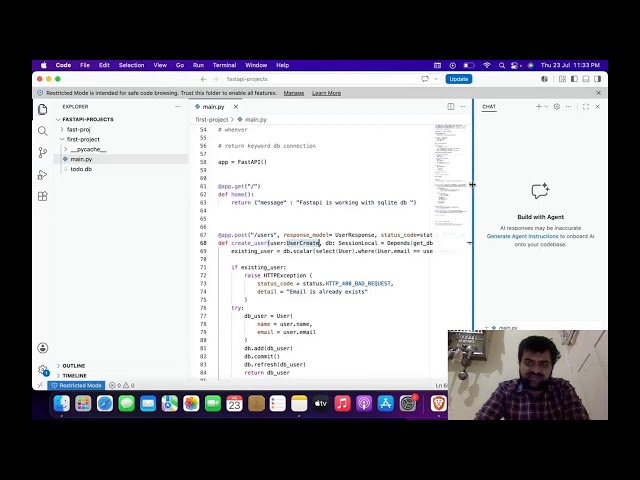Open the Terminal menu

[x=224, y=65]
